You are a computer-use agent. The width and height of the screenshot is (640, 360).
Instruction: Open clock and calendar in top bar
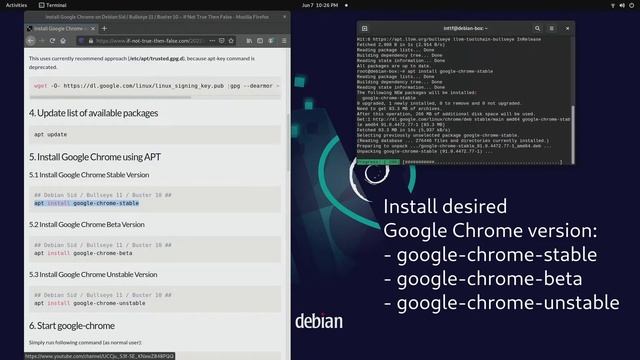coord(320,5)
